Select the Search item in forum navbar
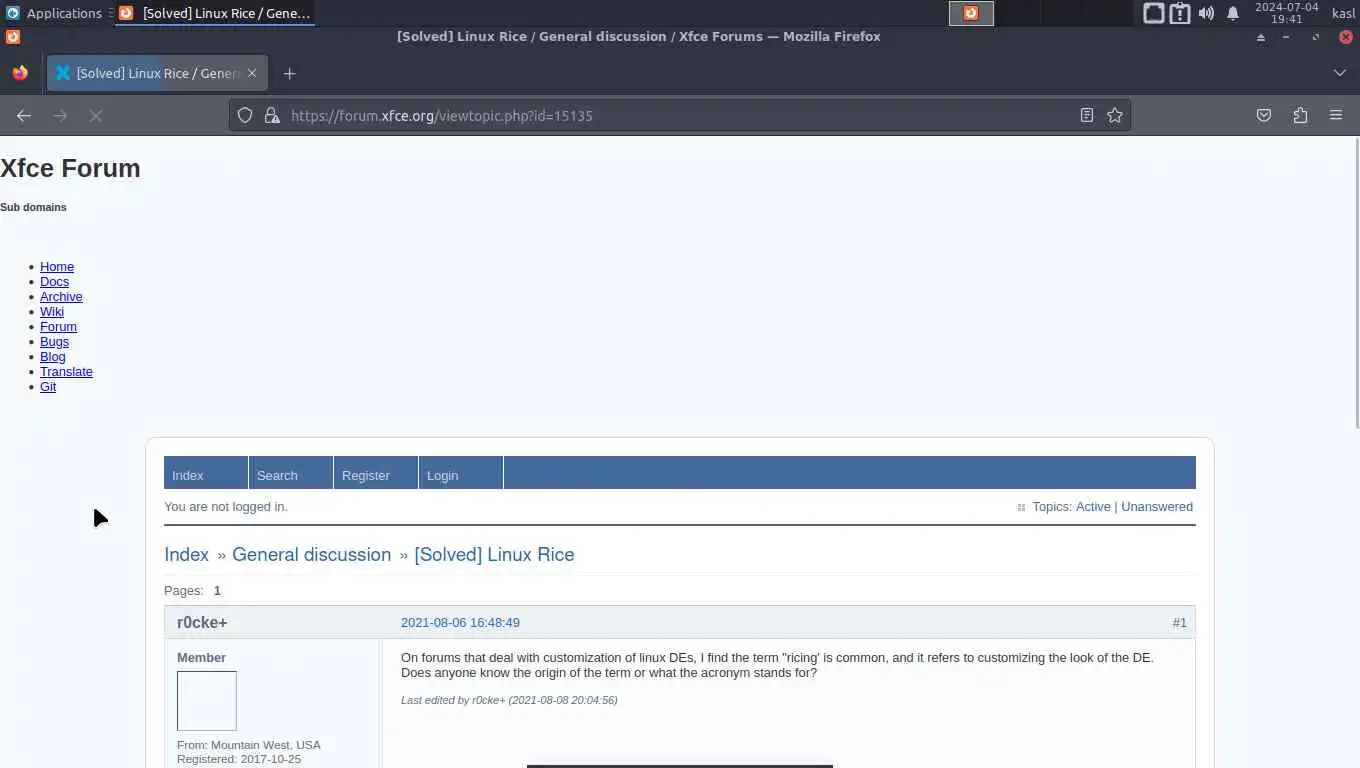Image resolution: width=1360 pixels, height=768 pixels. coord(291,473)
